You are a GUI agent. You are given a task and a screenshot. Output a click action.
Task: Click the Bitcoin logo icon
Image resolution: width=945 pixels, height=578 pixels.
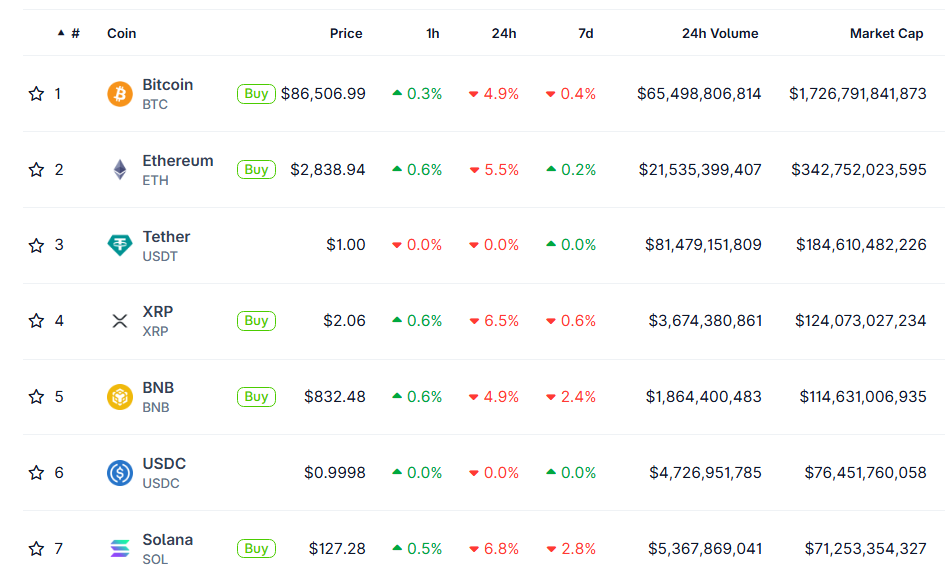[120, 94]
